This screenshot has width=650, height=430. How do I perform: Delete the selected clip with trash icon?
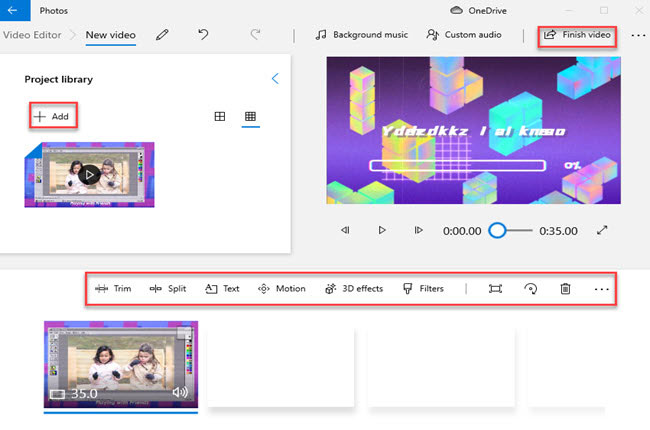click(565, 289)
